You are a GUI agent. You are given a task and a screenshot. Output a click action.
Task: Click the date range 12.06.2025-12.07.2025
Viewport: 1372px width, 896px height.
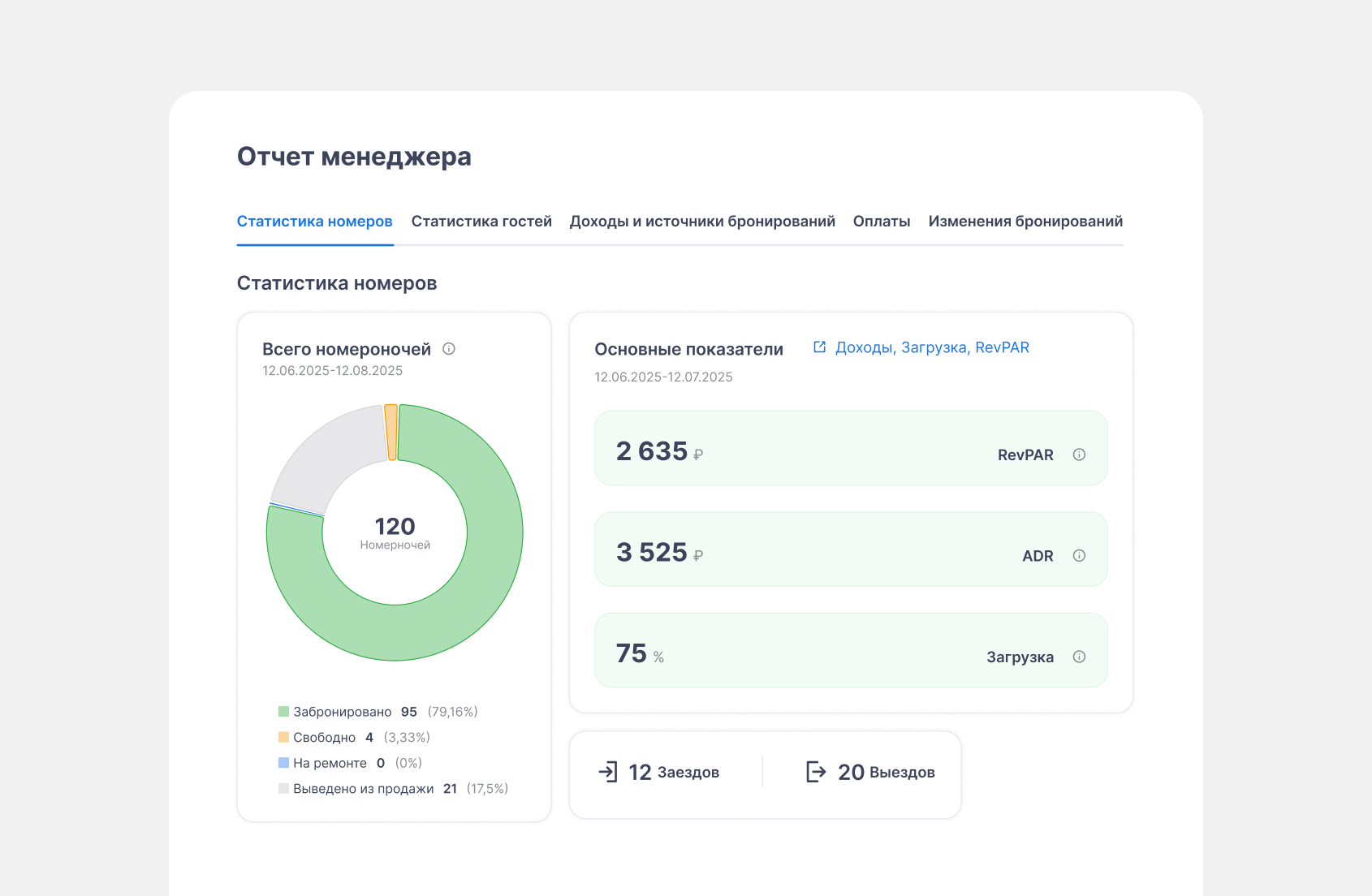click(x=663, y=377)
